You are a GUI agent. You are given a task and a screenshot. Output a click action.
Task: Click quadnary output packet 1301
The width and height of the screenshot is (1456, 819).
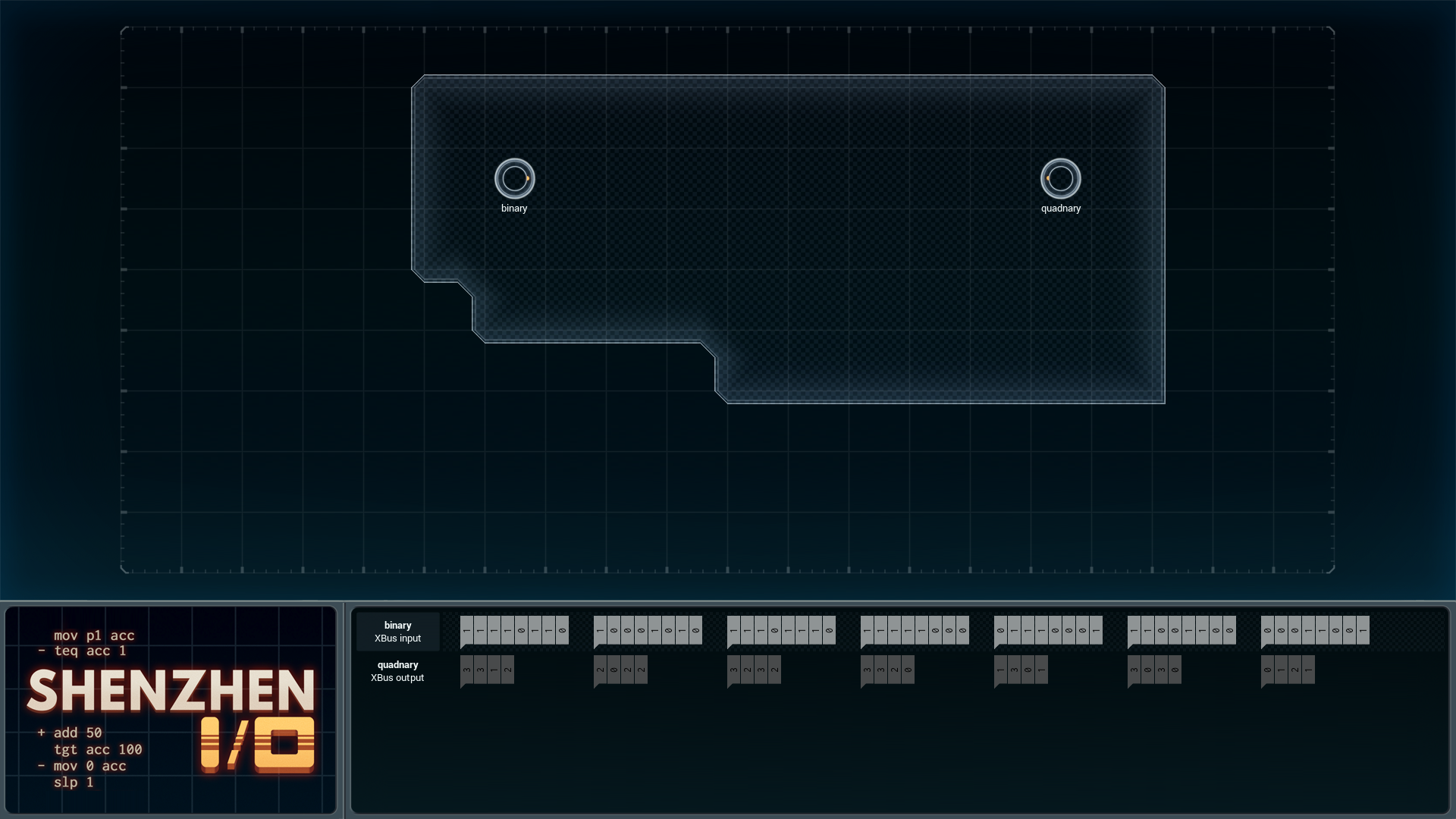pos(1021,670)
